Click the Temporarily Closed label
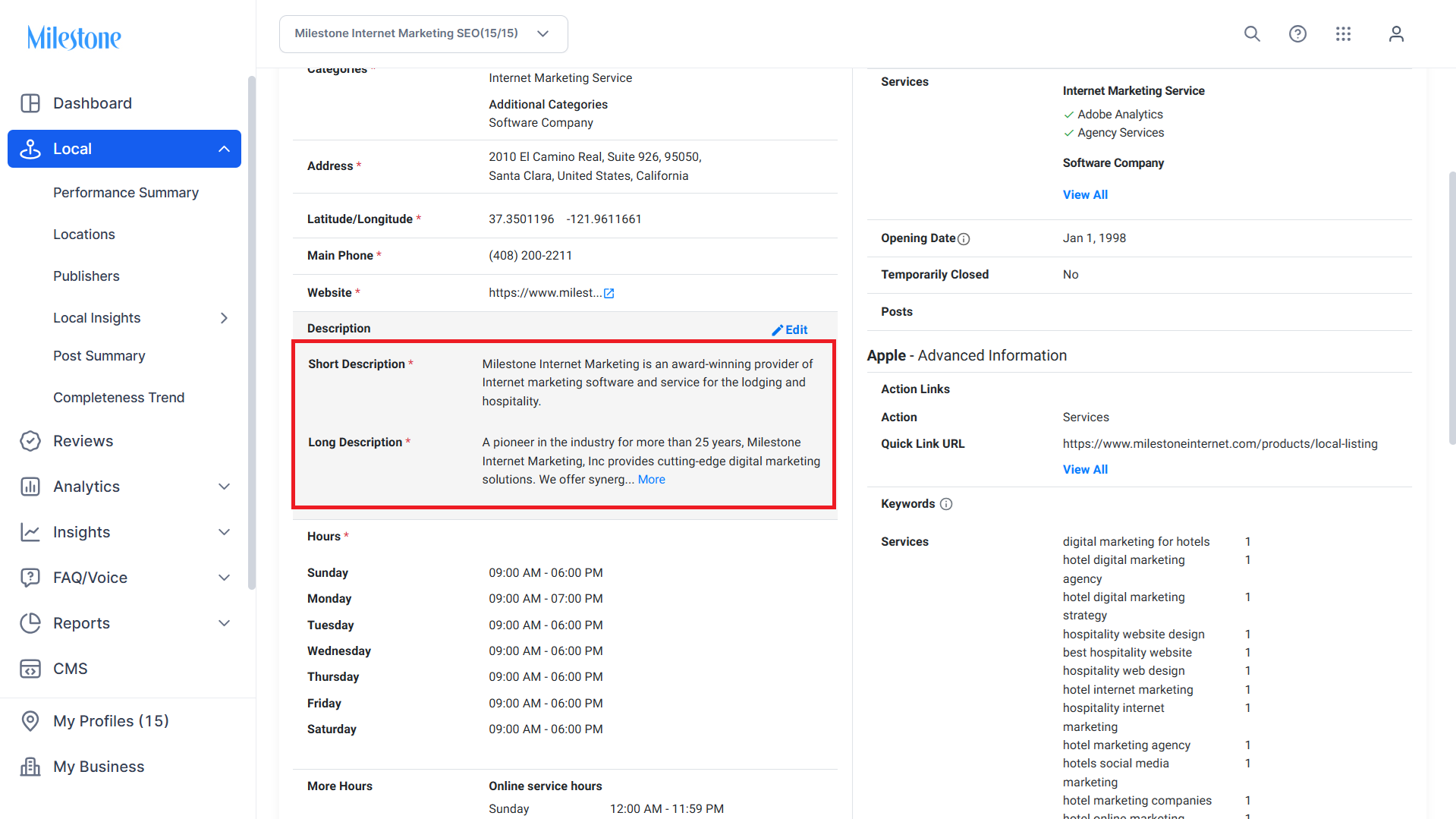Screen dimensions: 1456x819 935,275
